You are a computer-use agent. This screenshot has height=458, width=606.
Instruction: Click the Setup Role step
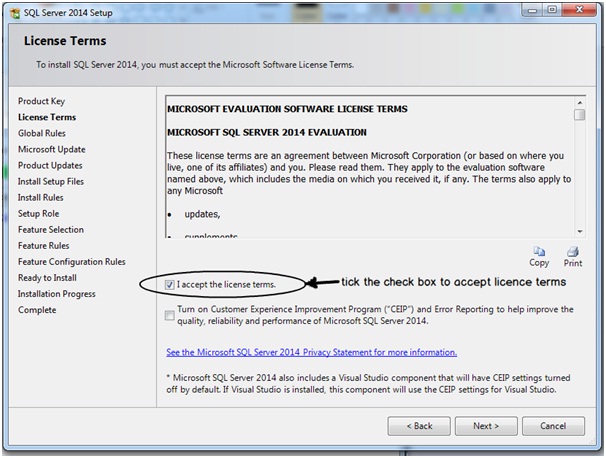(x=39, y=213)
